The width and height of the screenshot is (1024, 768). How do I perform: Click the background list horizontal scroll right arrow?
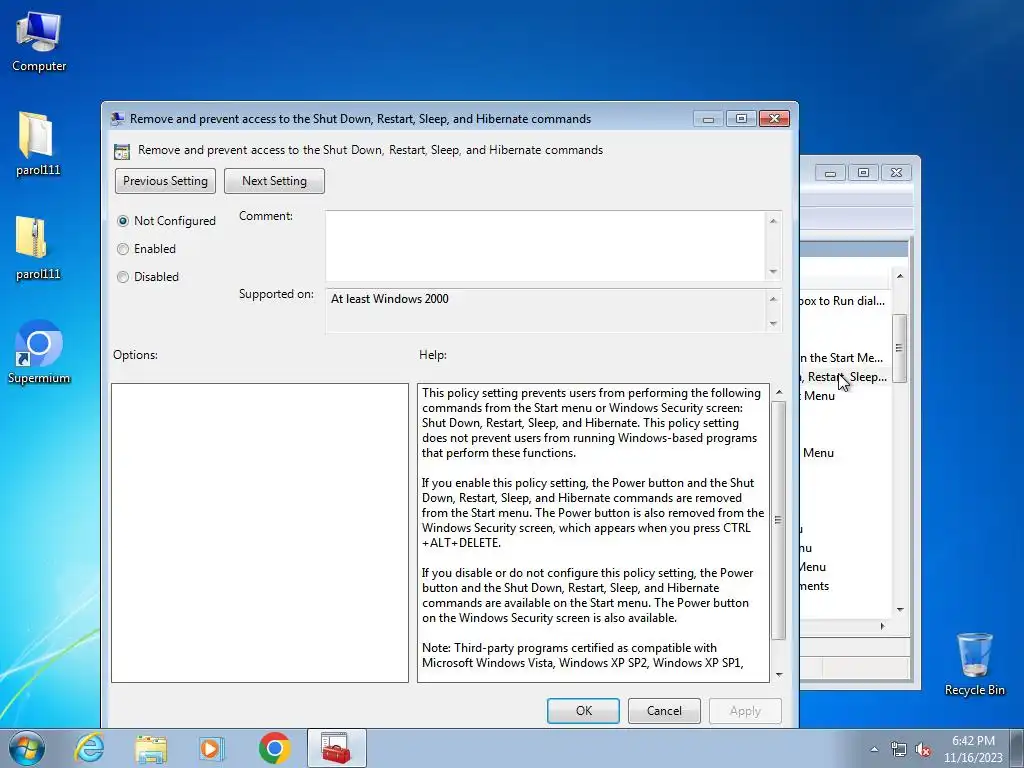[x=882, y=626]
